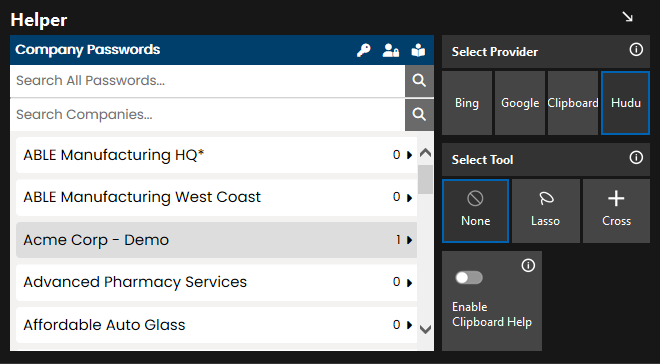Select the Cross tool
The image size is (660, 364).
point(616,211)
